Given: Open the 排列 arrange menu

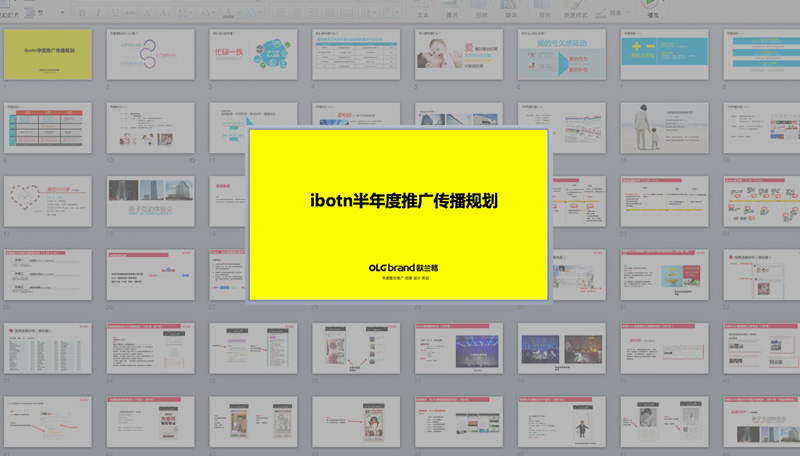Looking at the screenshot, I should [544, 10].
